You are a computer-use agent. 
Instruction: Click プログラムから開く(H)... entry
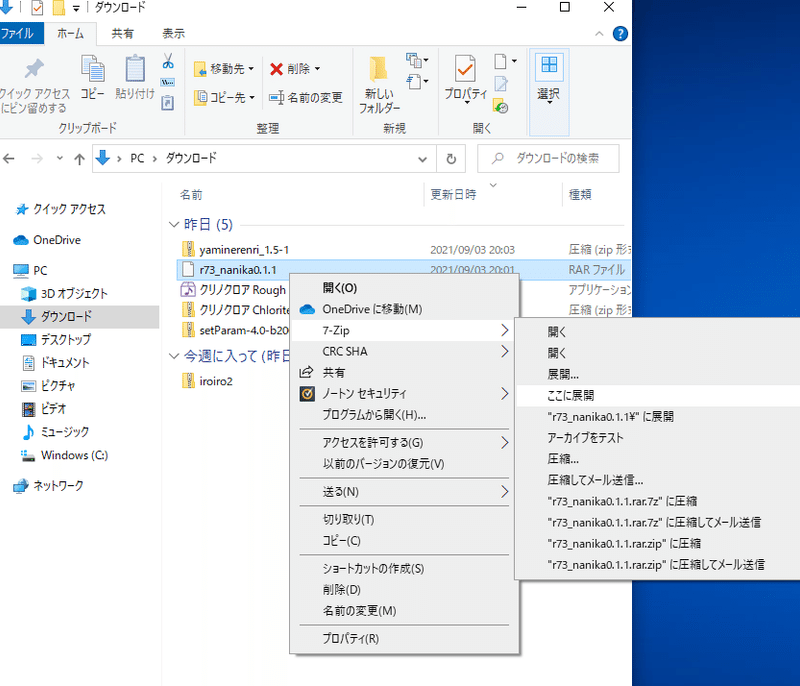click(x=404, y=415)
